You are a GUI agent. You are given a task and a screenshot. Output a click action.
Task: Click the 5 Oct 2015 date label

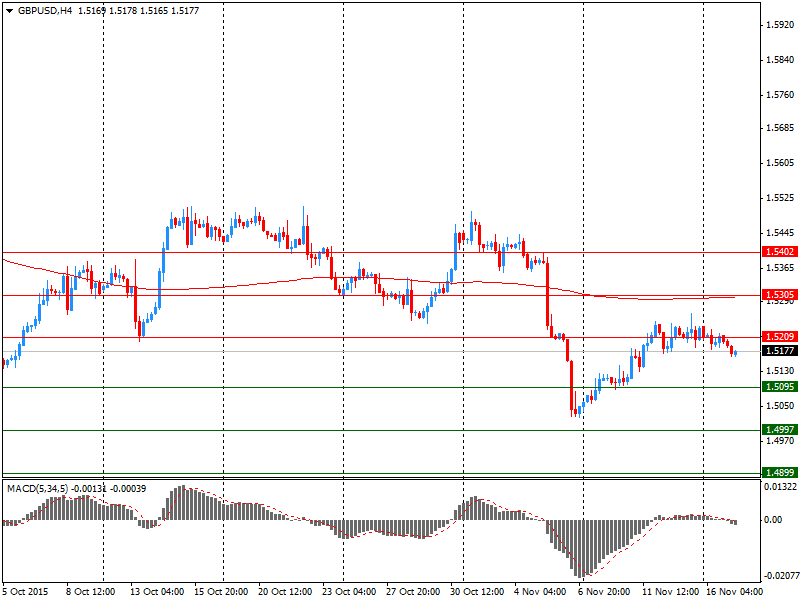click(x=26, y=592)
